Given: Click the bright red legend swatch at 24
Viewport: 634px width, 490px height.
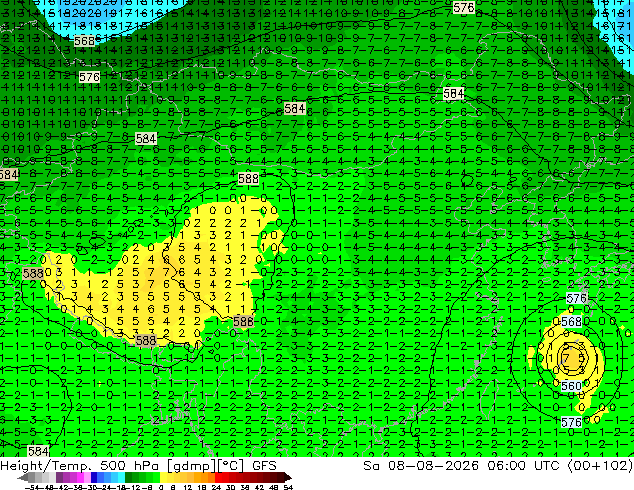Looking at the screenshot, I should (x=218, y=477).
